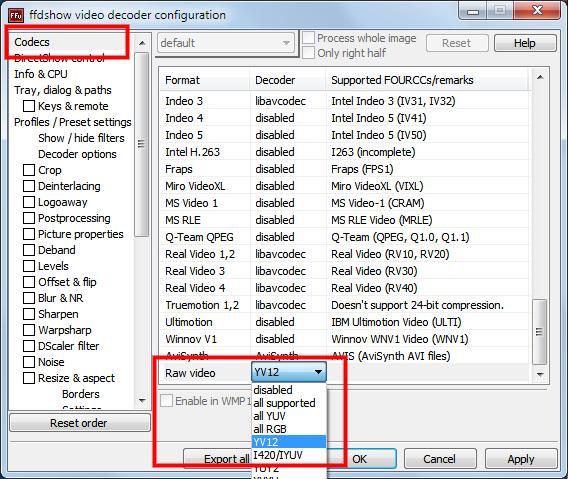Image resolution: width=568 pixels, height=479 pixels.
Task: Open Decoder options page
Action: click(x=77, y=154)
